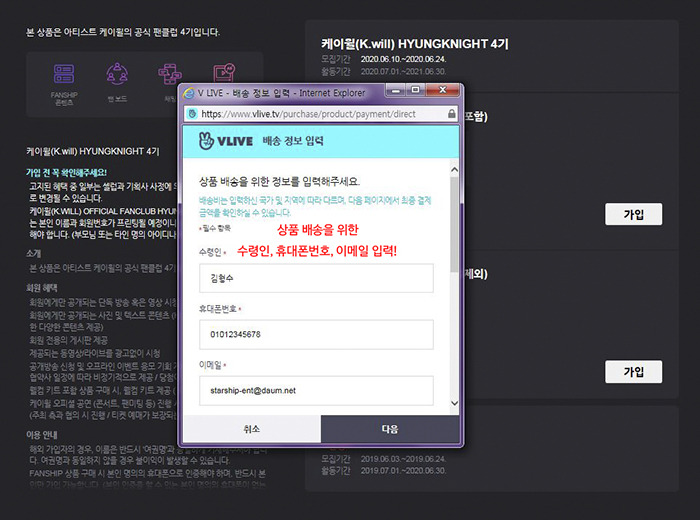Click the popup scrollbar down arrow
This screenshot has width=700, height=520.
(x=454, y=403)
